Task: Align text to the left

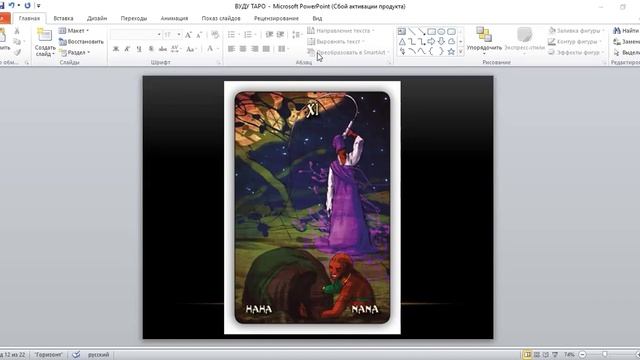Action: [231, 49]
